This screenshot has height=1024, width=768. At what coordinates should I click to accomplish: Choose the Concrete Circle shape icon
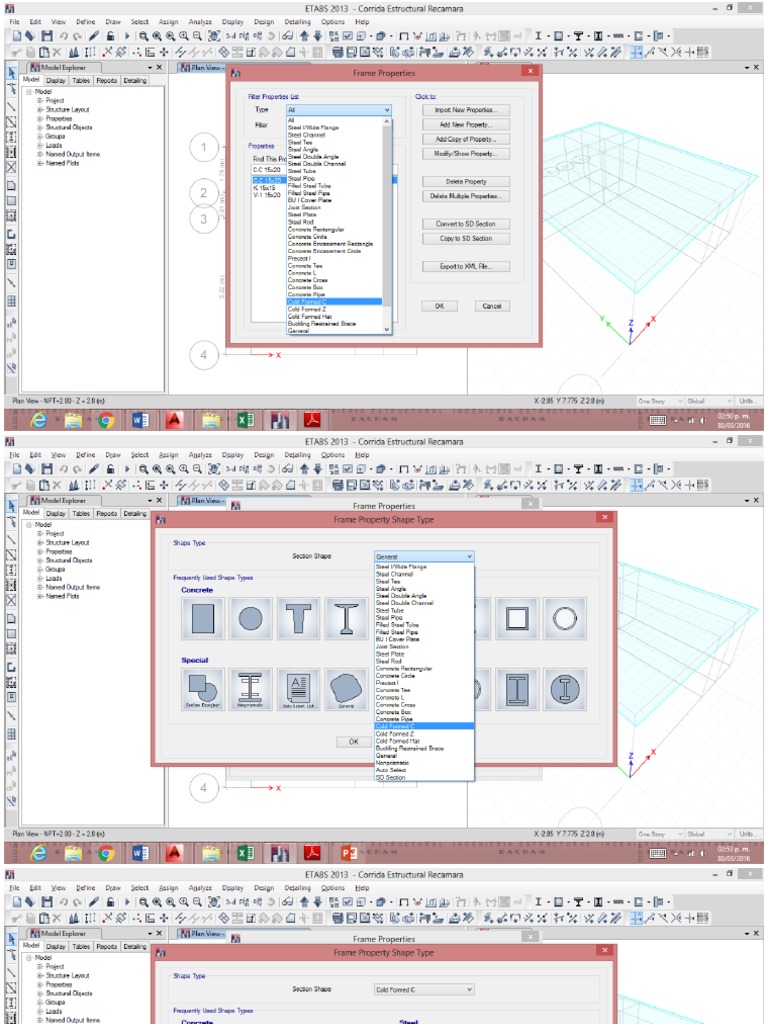click(250, 620)
